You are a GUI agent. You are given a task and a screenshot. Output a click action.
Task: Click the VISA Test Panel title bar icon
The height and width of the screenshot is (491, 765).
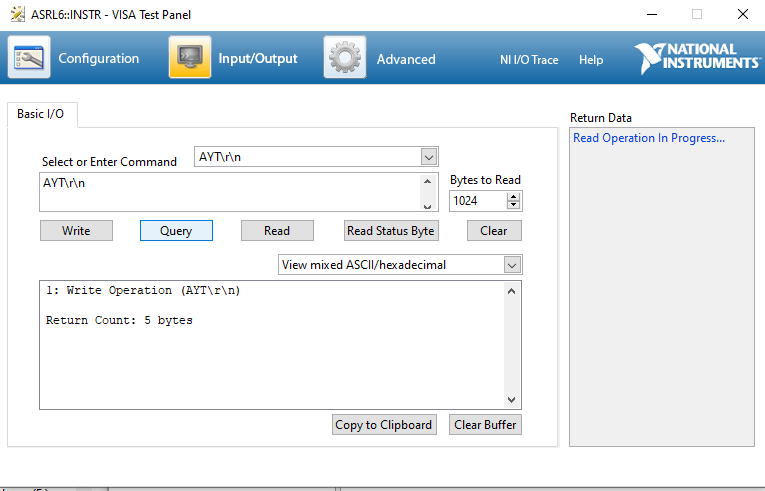[17, 14]
